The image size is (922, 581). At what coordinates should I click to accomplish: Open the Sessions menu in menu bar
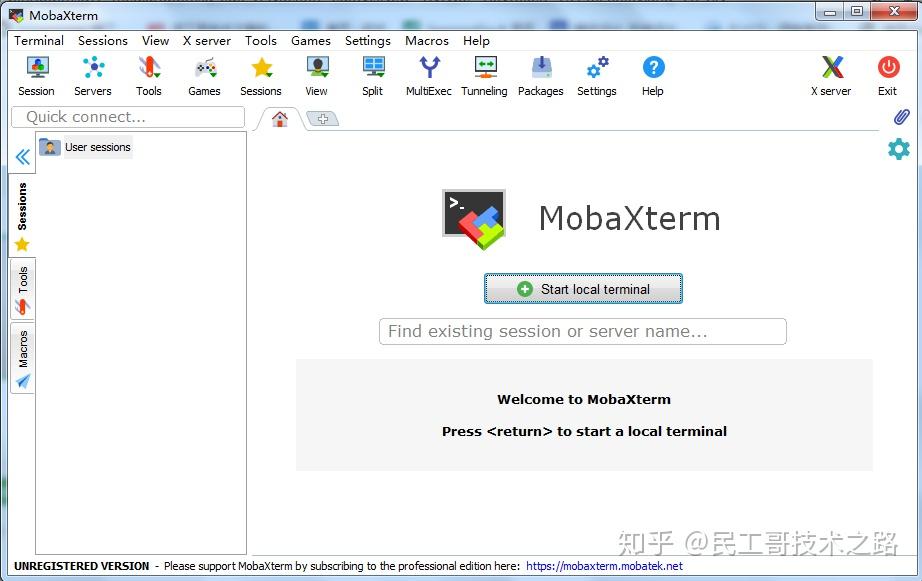coord(103,41)
